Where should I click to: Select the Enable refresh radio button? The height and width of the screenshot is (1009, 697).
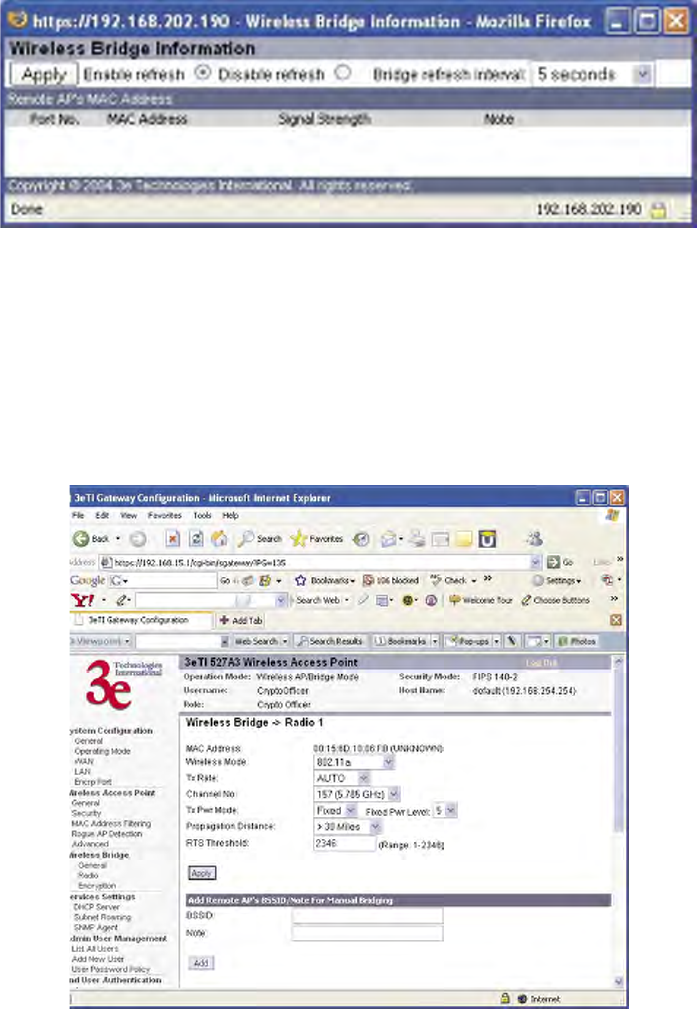click(x=203, y=73)
